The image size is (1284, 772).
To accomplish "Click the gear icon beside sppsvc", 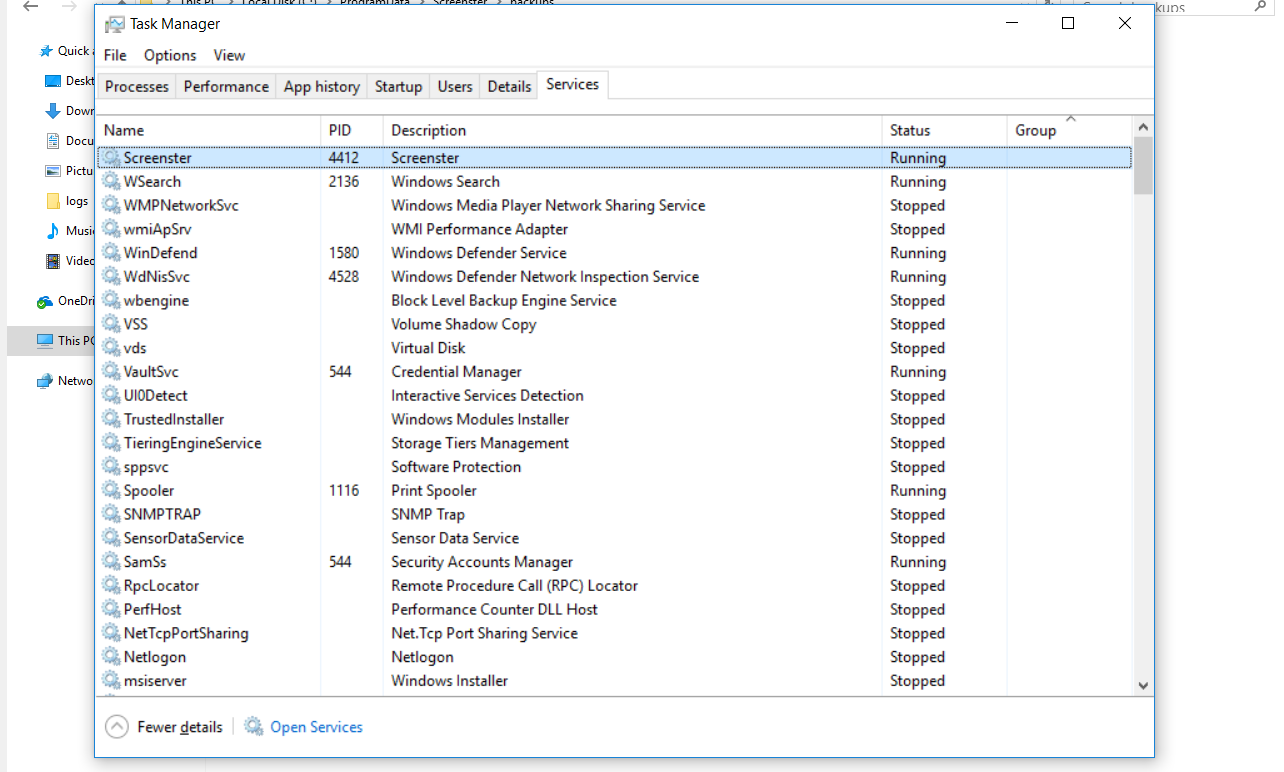I will tap(111, 467).
